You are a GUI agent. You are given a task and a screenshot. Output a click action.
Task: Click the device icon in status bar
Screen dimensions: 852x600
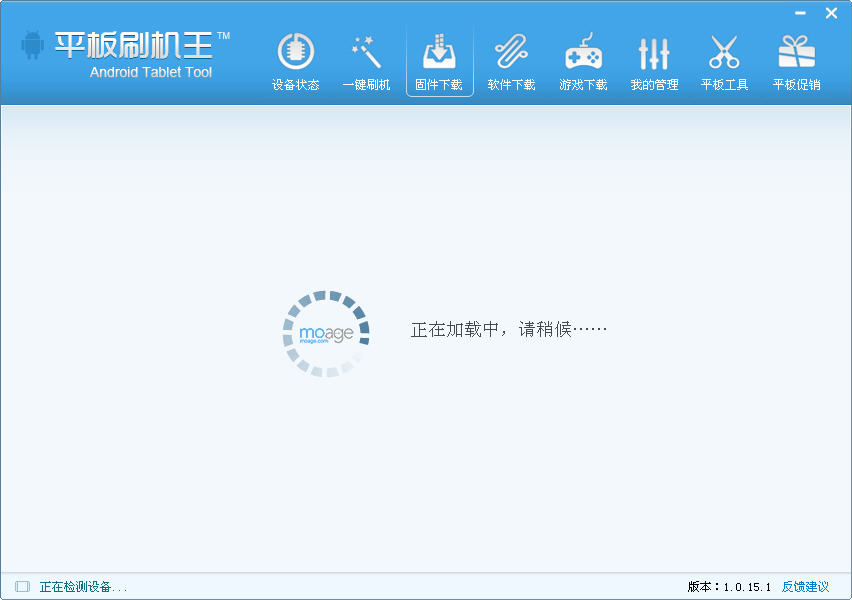point(22,587)
